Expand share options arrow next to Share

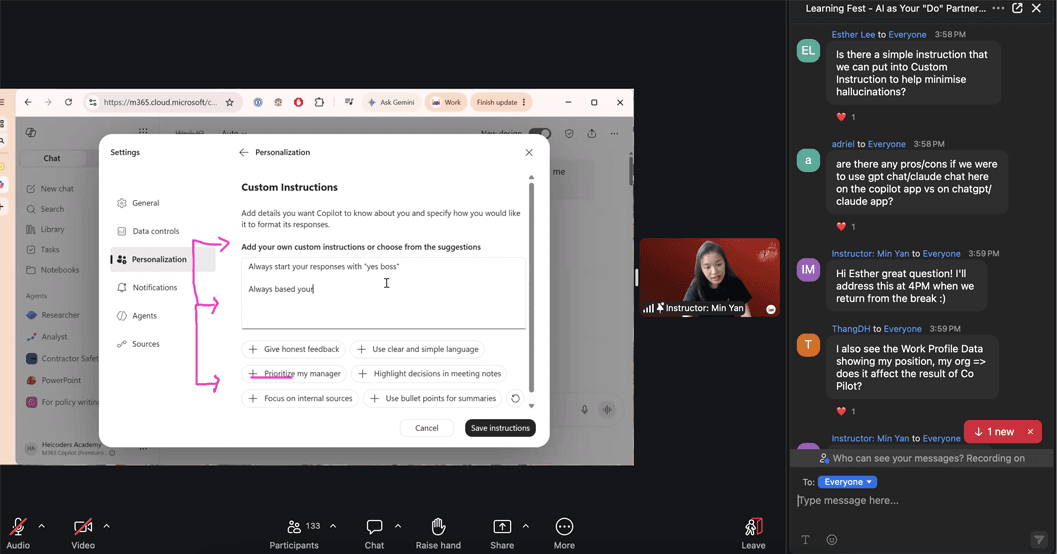(526, 526)
